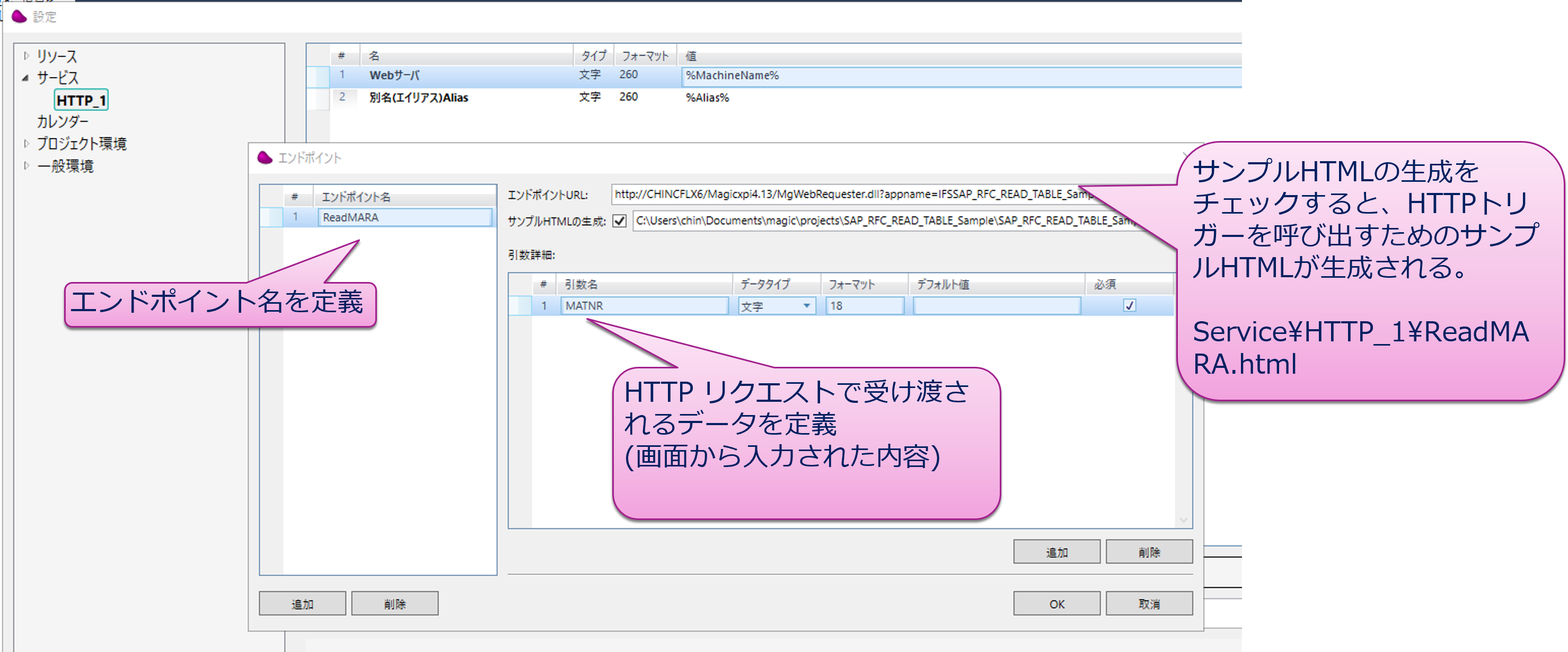This screenshot has height=652, width=1568.
Task: Click the 削除 button under argument details
Action: (1149, 552)
